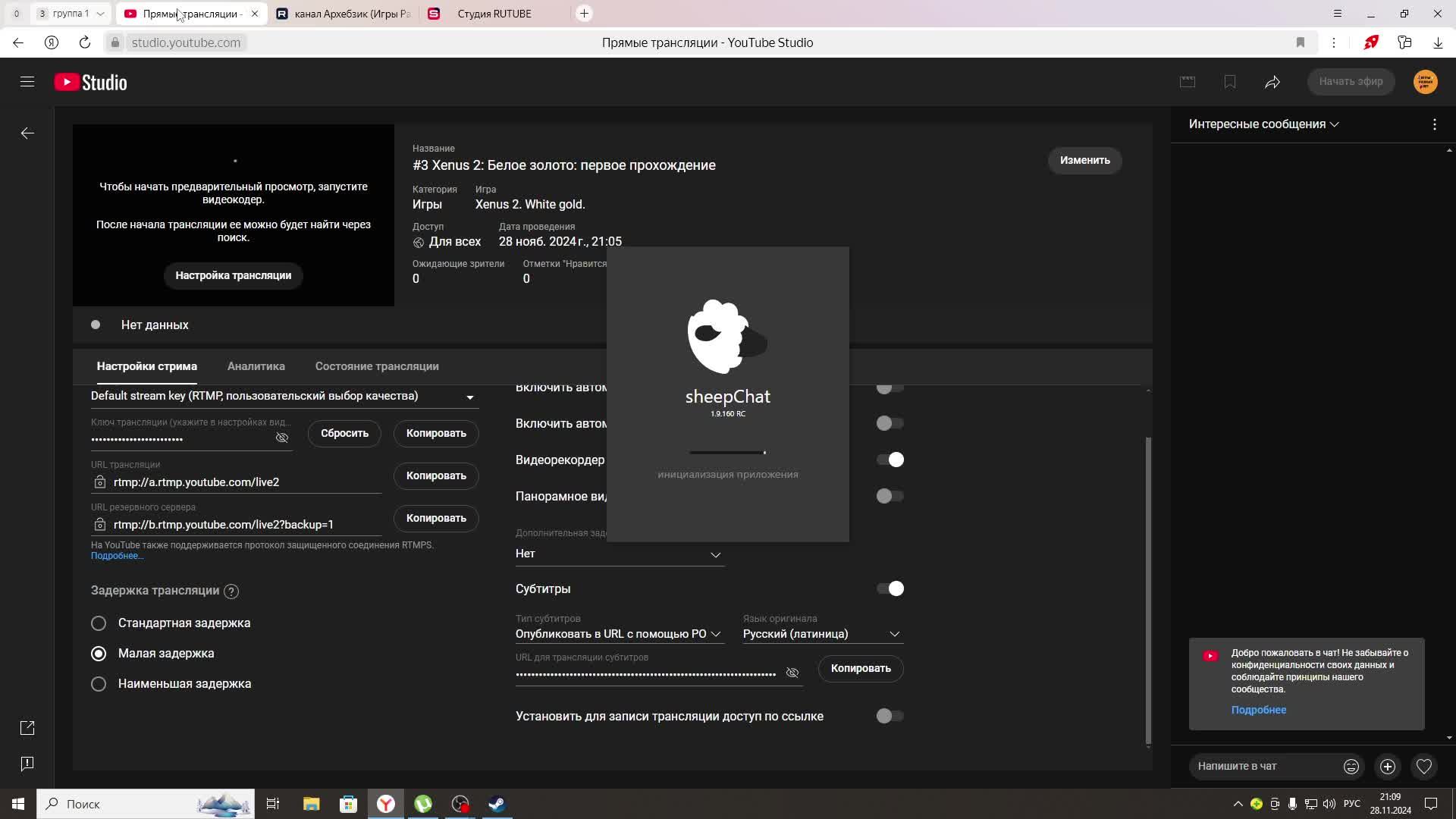Viewport: 1456px width, 819px height.
Task: Expand Default stream key dropdown
Action: [x=469, y=397]
